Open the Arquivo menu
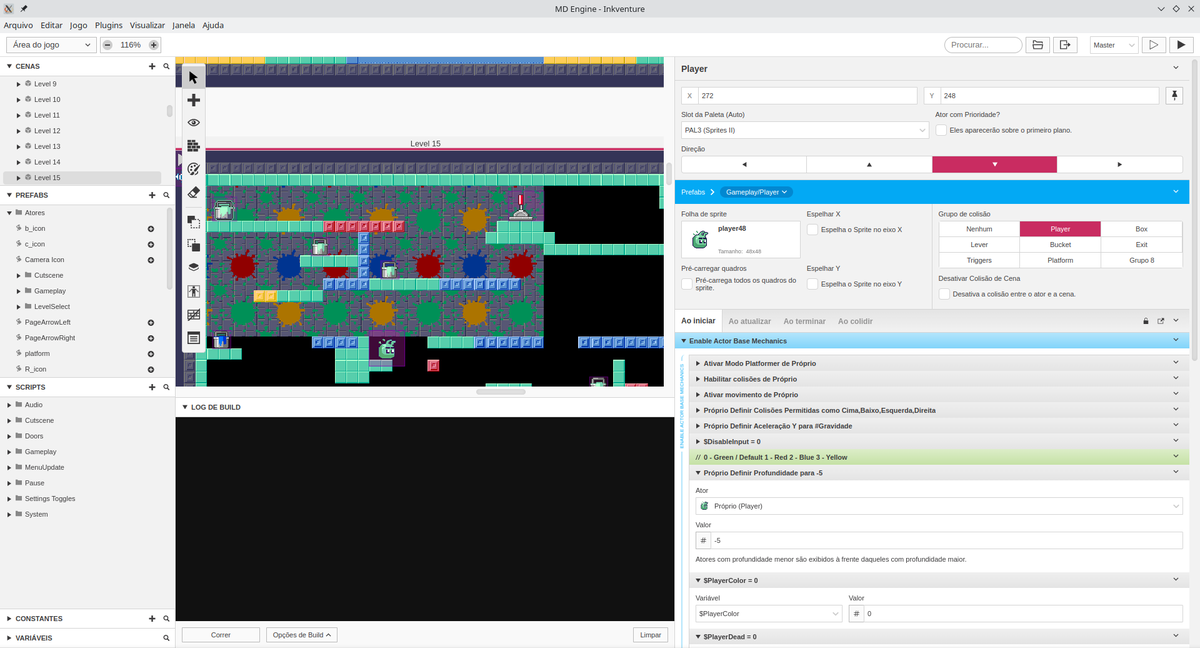The image size is (1200, 648). click(x=19, y=25)
